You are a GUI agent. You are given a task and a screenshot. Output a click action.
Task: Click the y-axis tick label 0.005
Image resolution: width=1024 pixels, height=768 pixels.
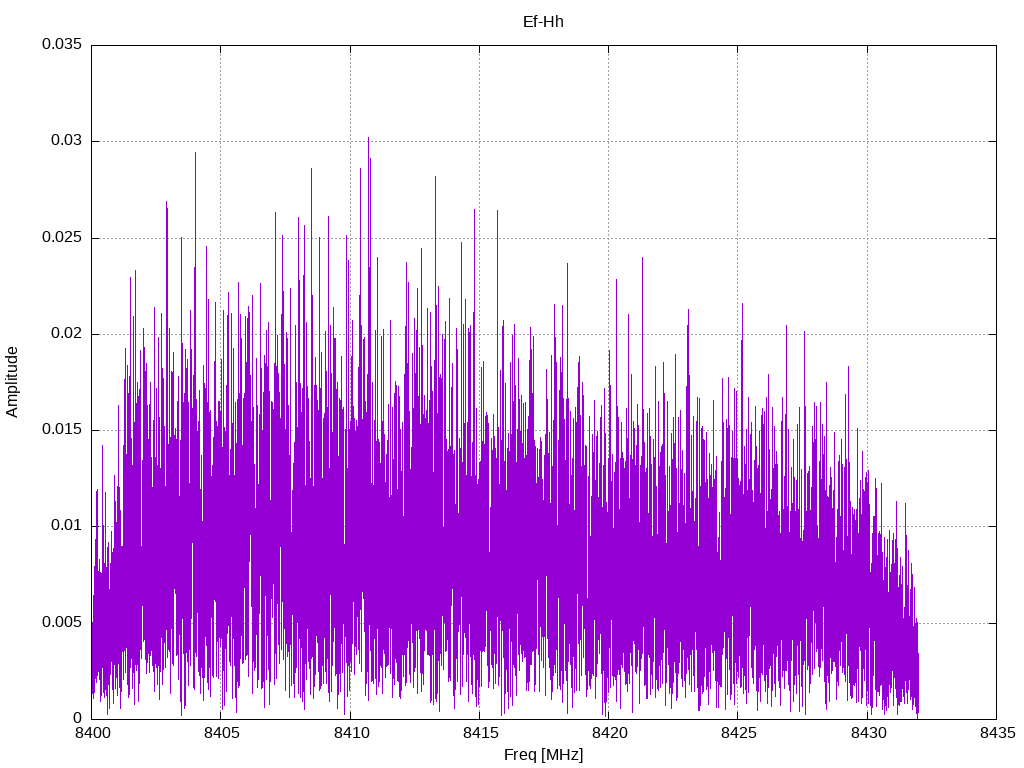point(62,622)
